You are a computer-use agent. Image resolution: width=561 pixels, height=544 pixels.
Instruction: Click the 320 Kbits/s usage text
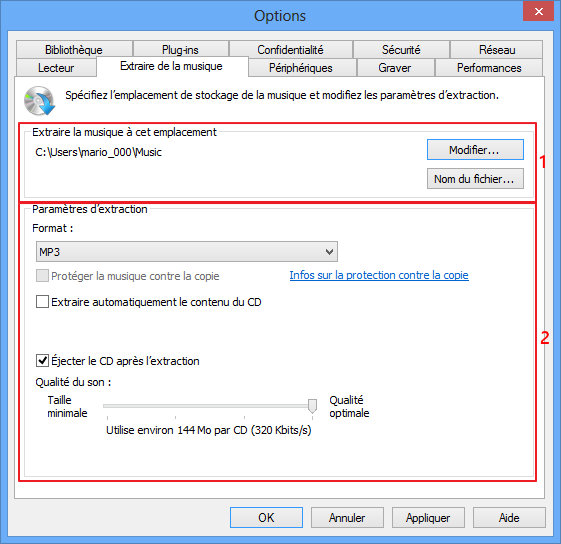209,430
